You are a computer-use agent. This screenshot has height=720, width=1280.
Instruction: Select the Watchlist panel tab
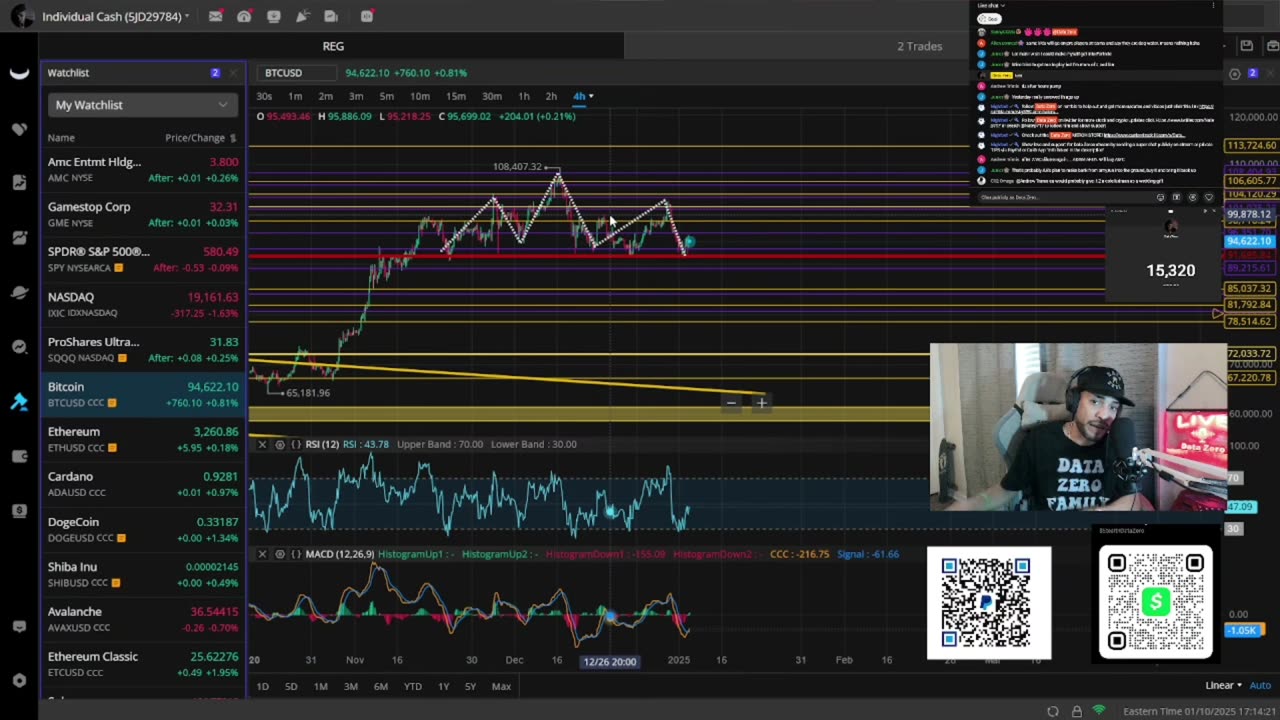[68, 73]
